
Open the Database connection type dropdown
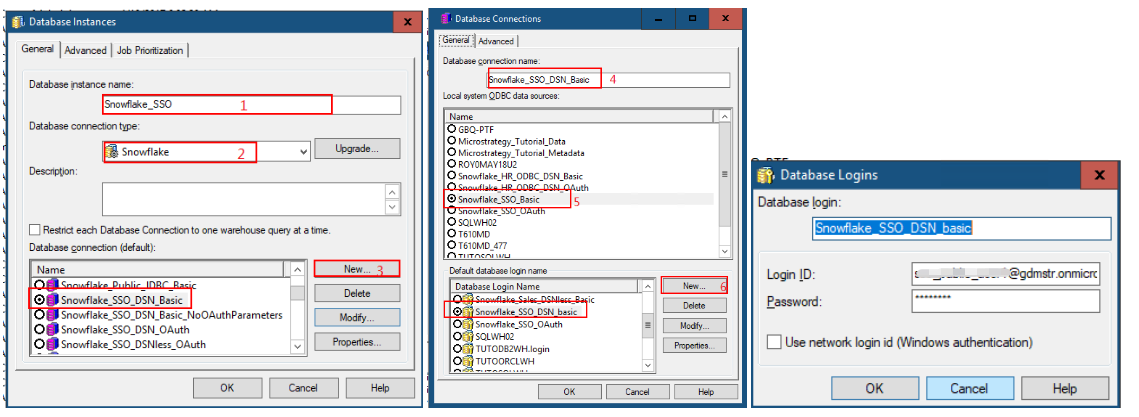coord(304,152)
